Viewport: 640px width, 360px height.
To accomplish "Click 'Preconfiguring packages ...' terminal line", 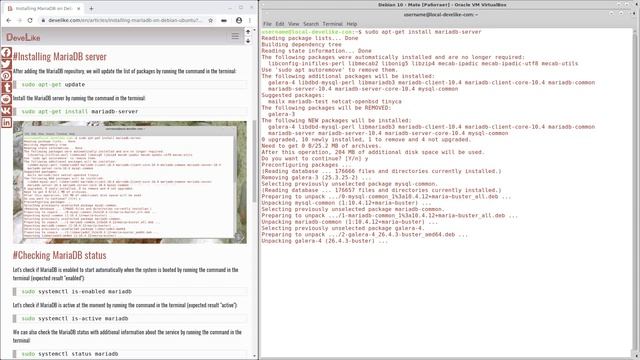I will (x=306, y=165).
